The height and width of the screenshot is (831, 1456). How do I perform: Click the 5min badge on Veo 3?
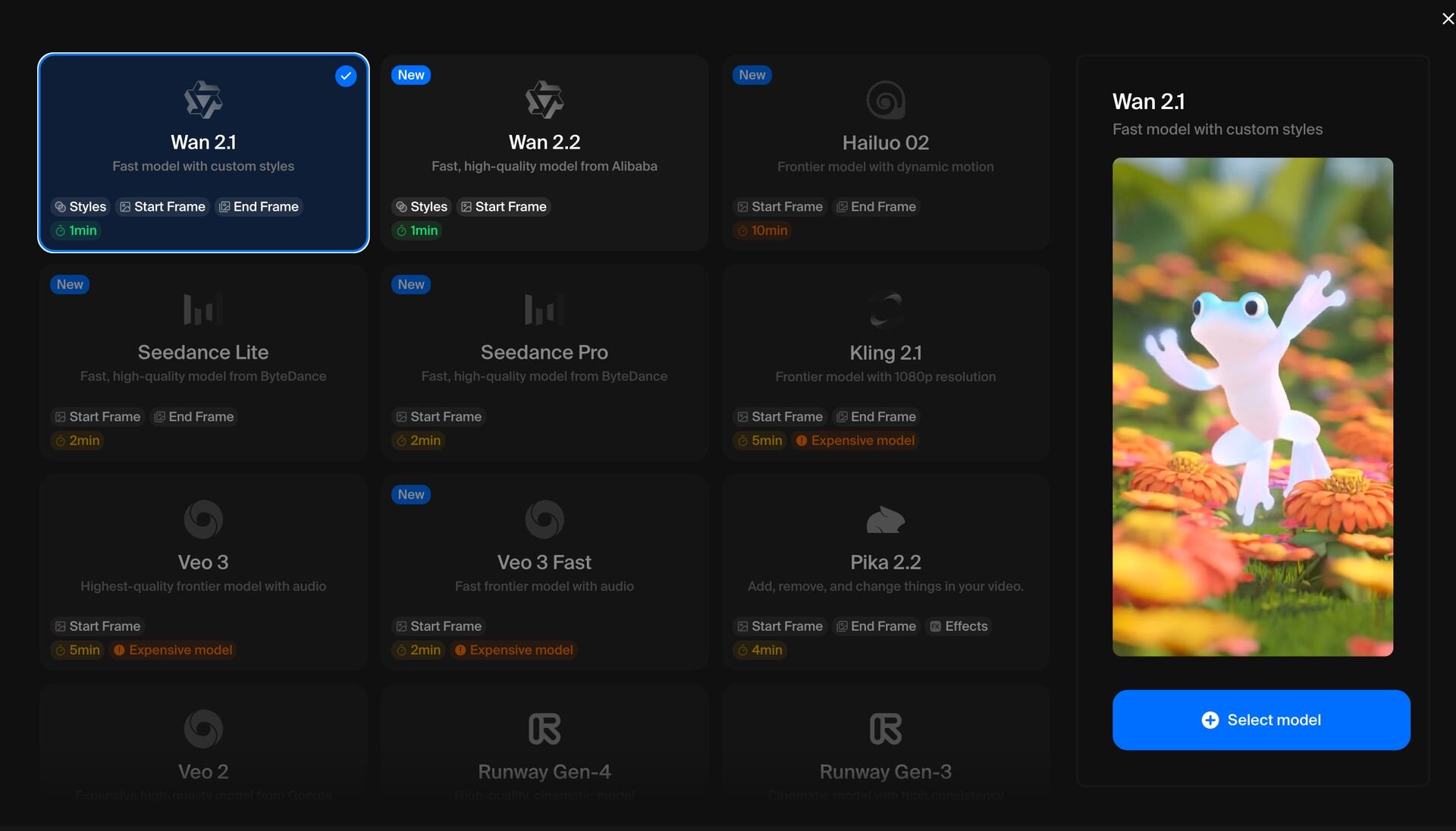coord(77,650)
